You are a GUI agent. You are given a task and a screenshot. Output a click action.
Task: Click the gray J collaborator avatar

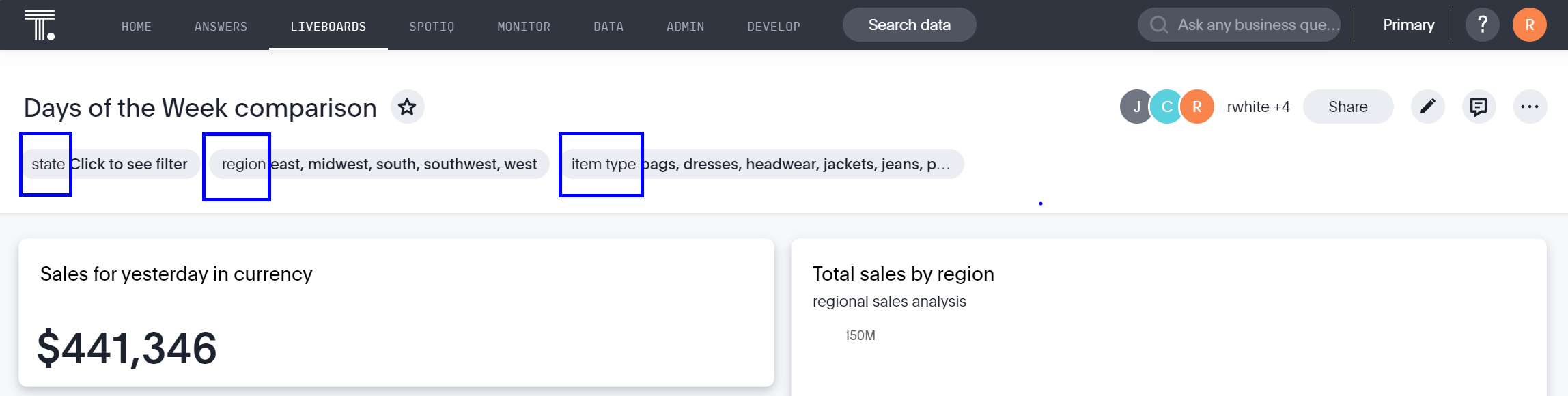point(1136,107)
